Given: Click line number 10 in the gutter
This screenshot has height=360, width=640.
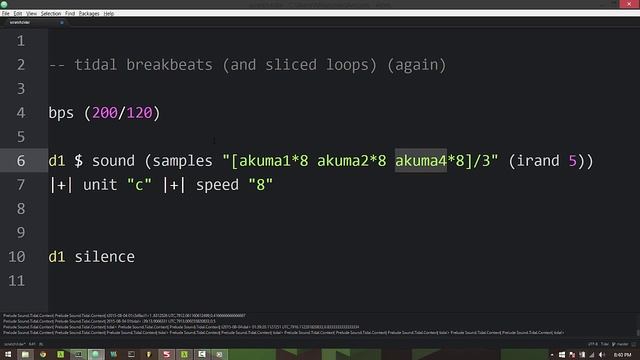Looking at the screenshot, I should coord(17,257).
